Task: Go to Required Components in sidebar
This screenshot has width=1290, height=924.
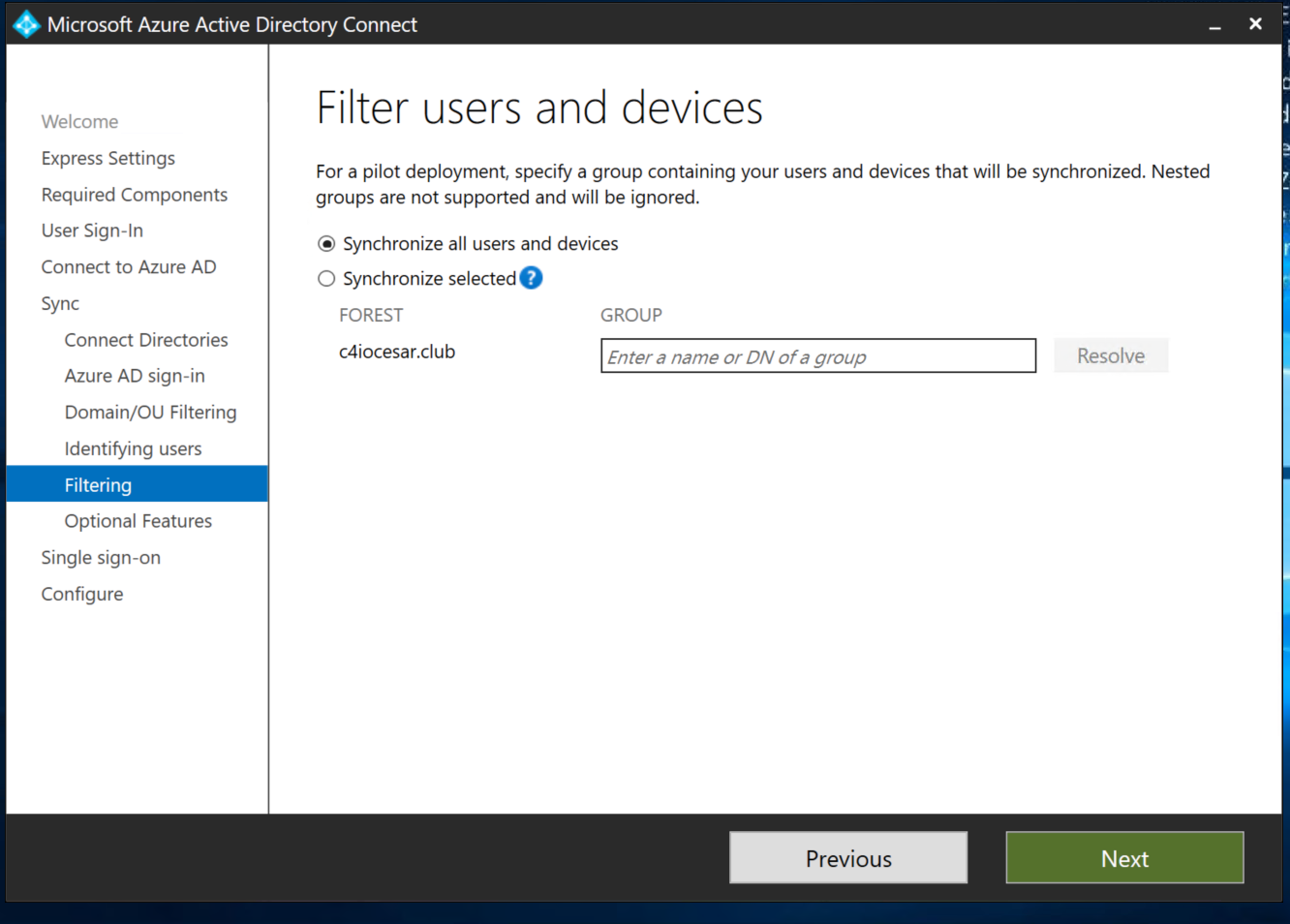Action: point(134,195)
